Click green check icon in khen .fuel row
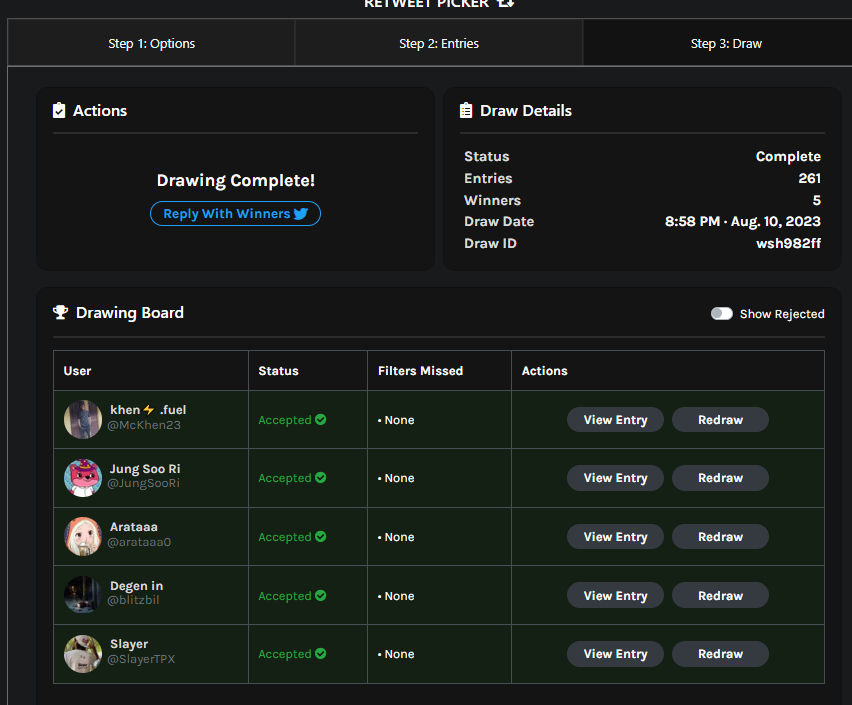 pos(321,420)
